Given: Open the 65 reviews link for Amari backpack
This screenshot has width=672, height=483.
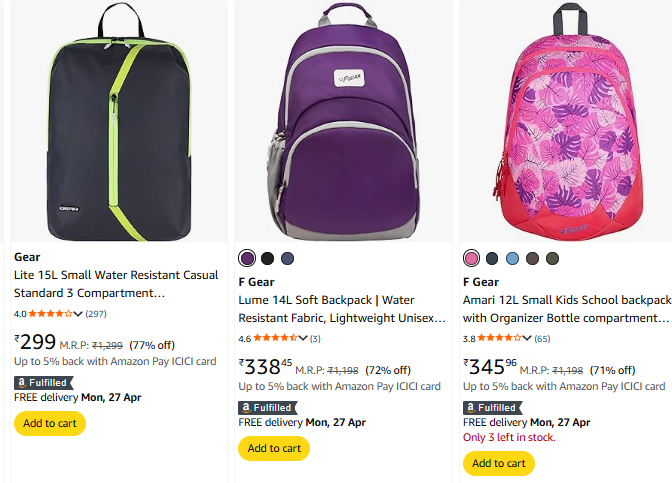Looking at the screenshot, I should [542, 338].
